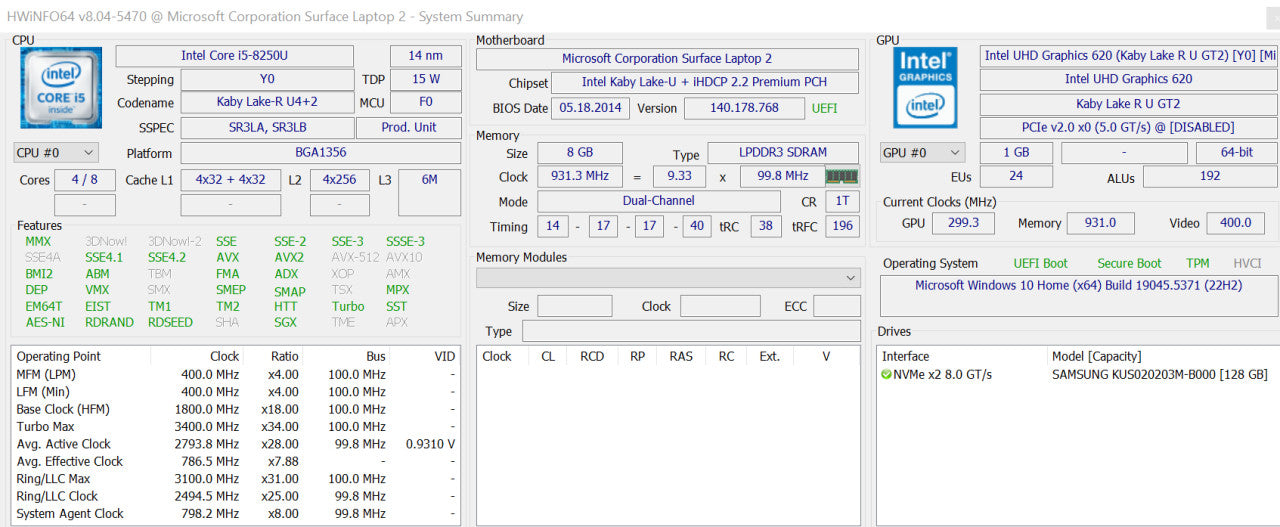Select the Turbo Max operating point row
Screen dimensions: 1280x527
pos(236,426)
